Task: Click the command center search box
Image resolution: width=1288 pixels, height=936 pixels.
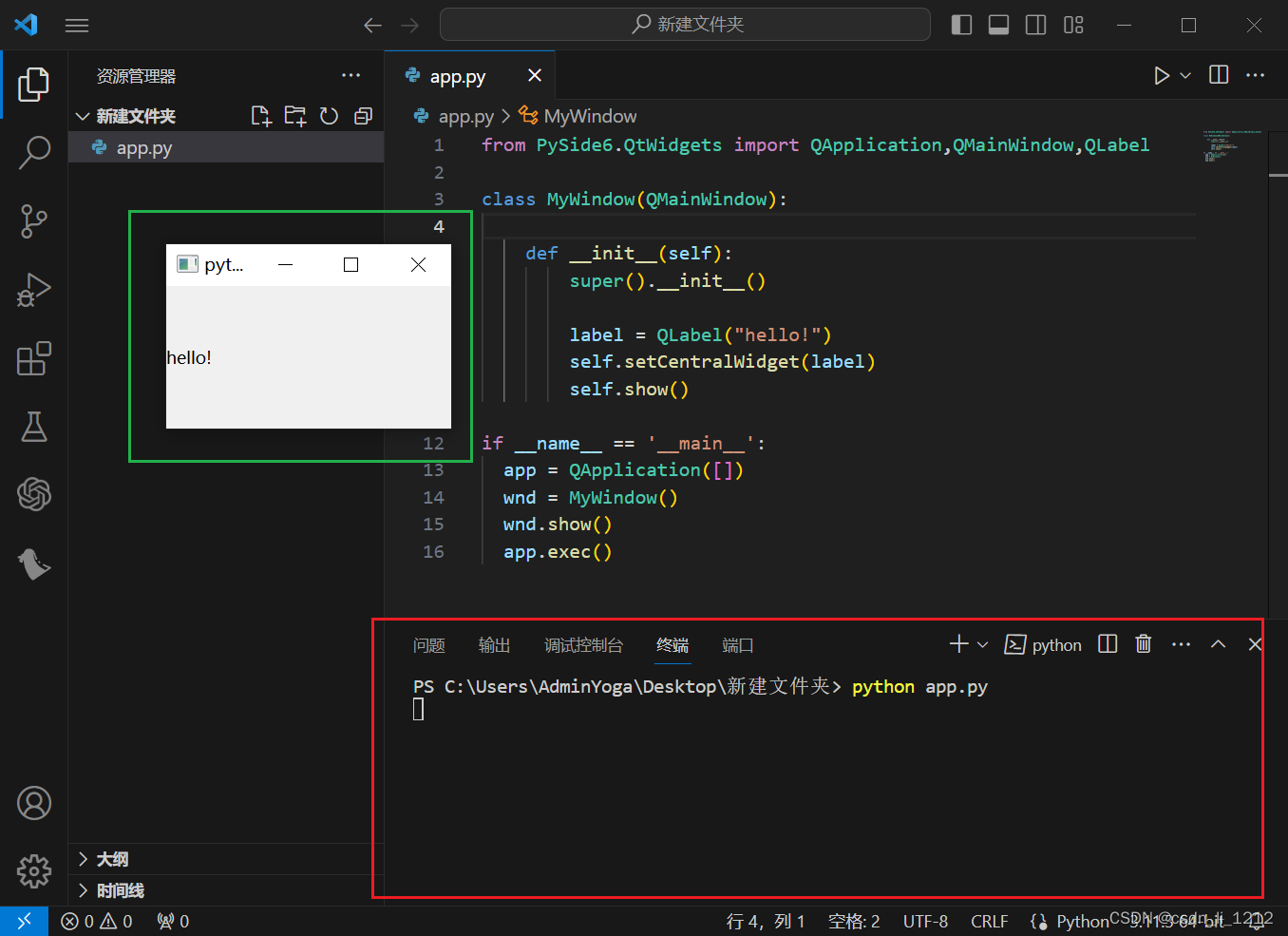Action: [685, 25]
